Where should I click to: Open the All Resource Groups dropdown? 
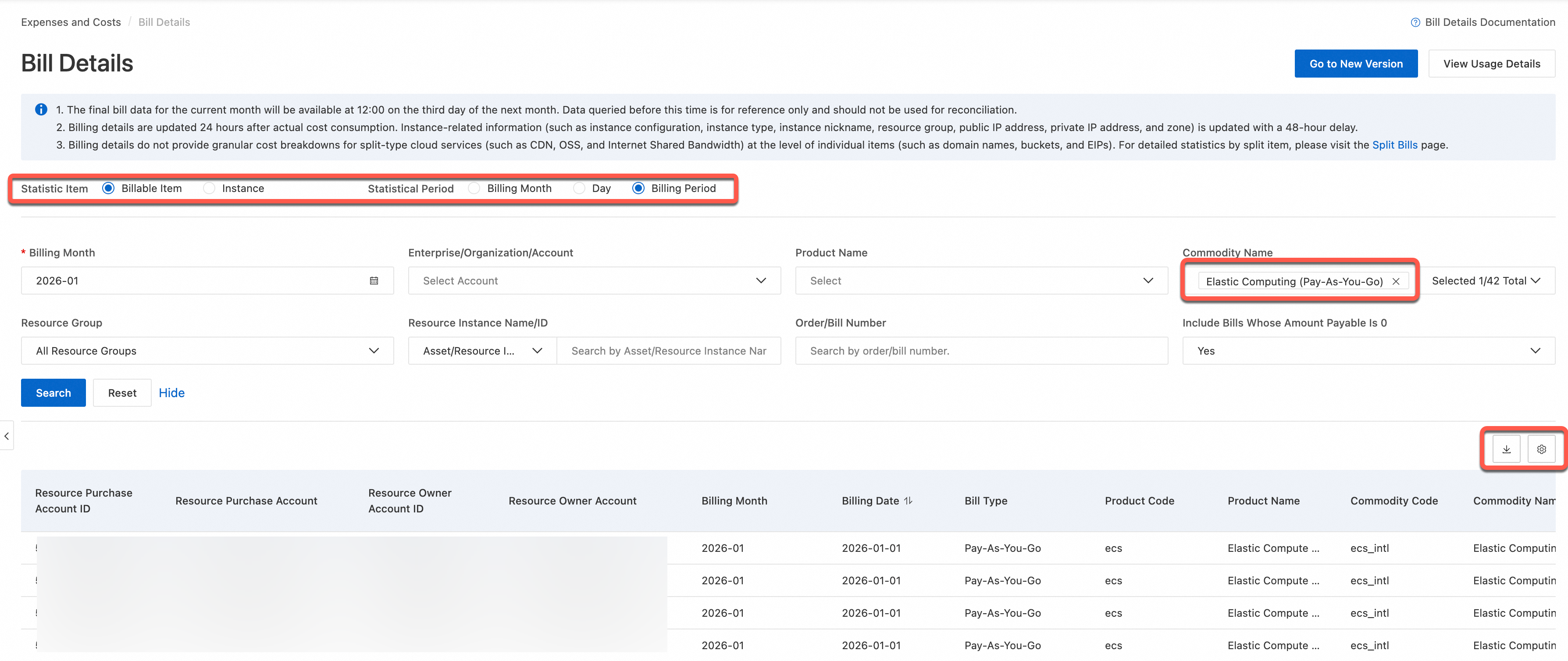(x=207, y=351)
